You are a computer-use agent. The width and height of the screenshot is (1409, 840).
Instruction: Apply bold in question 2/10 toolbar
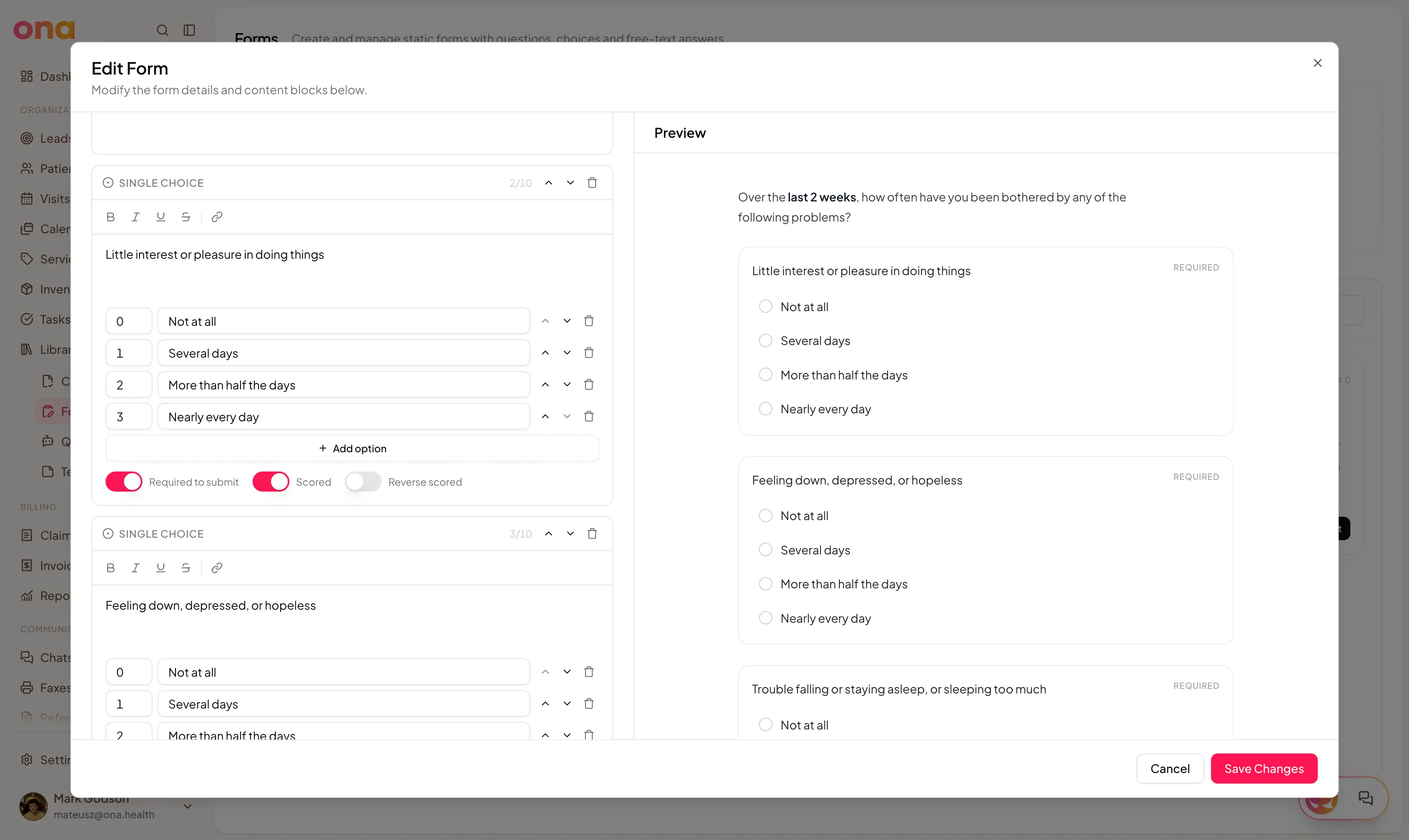pos(111,217)
